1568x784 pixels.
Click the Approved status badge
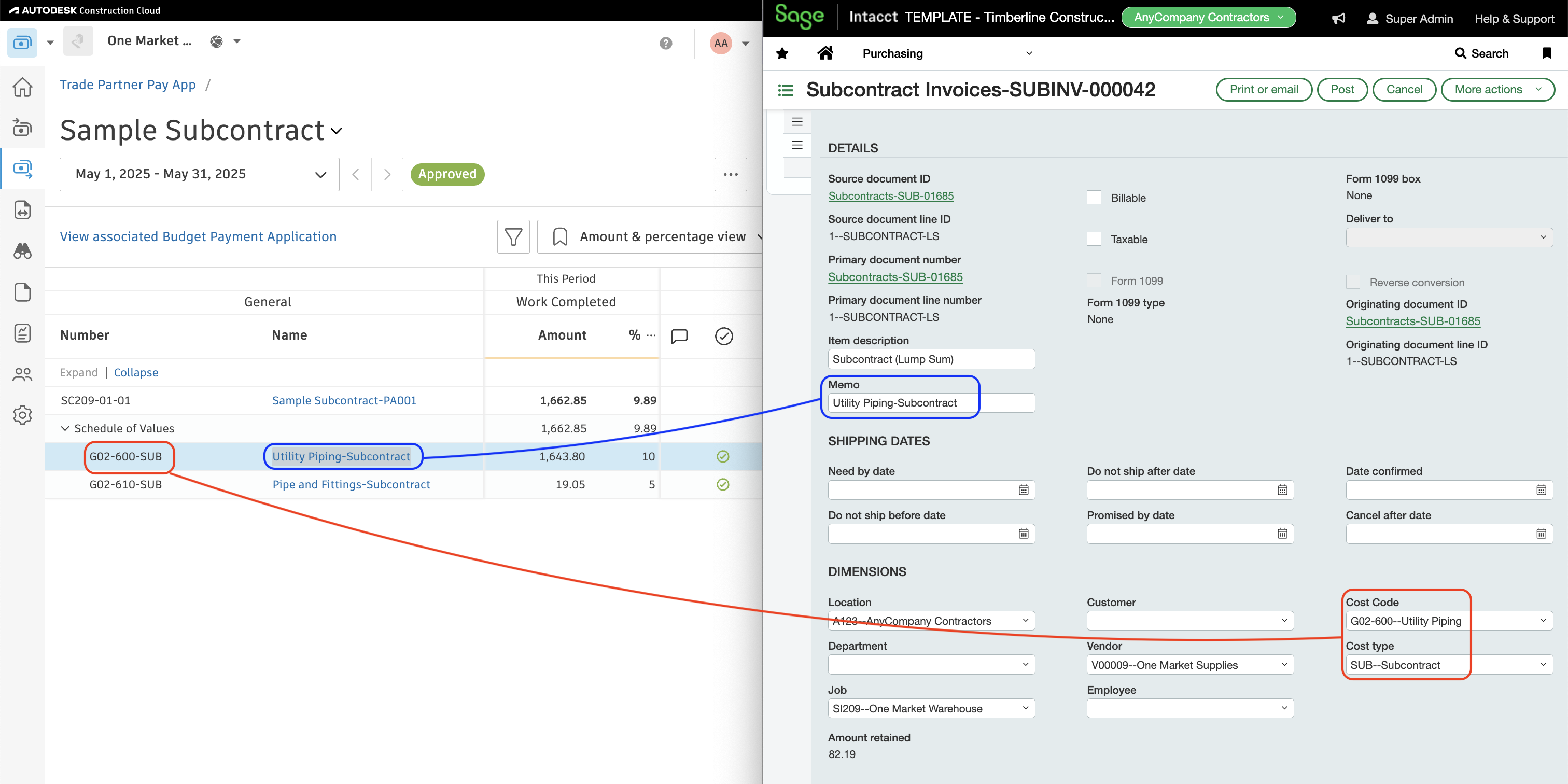click(x=447, y=175)
